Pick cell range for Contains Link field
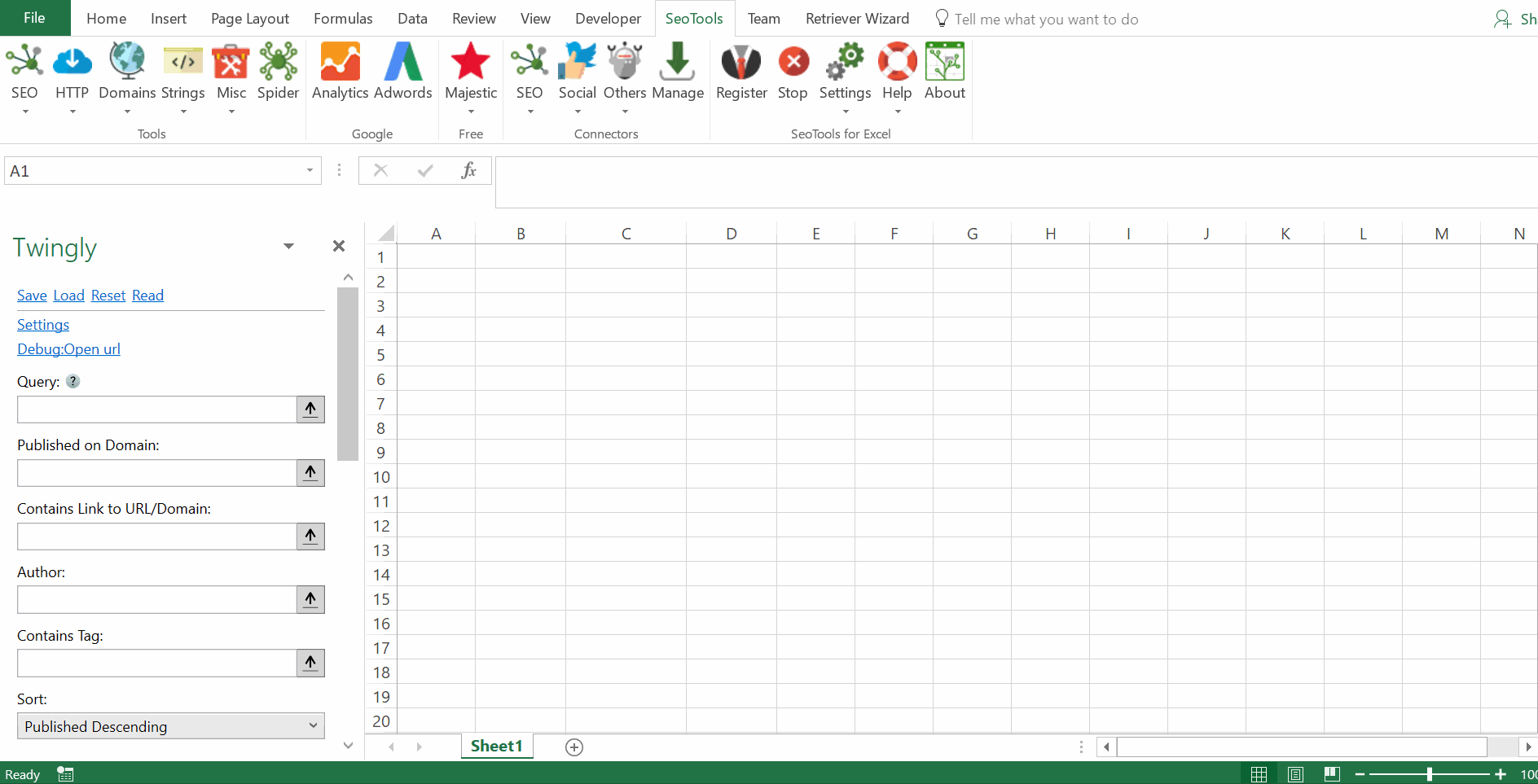 (310, 536)
